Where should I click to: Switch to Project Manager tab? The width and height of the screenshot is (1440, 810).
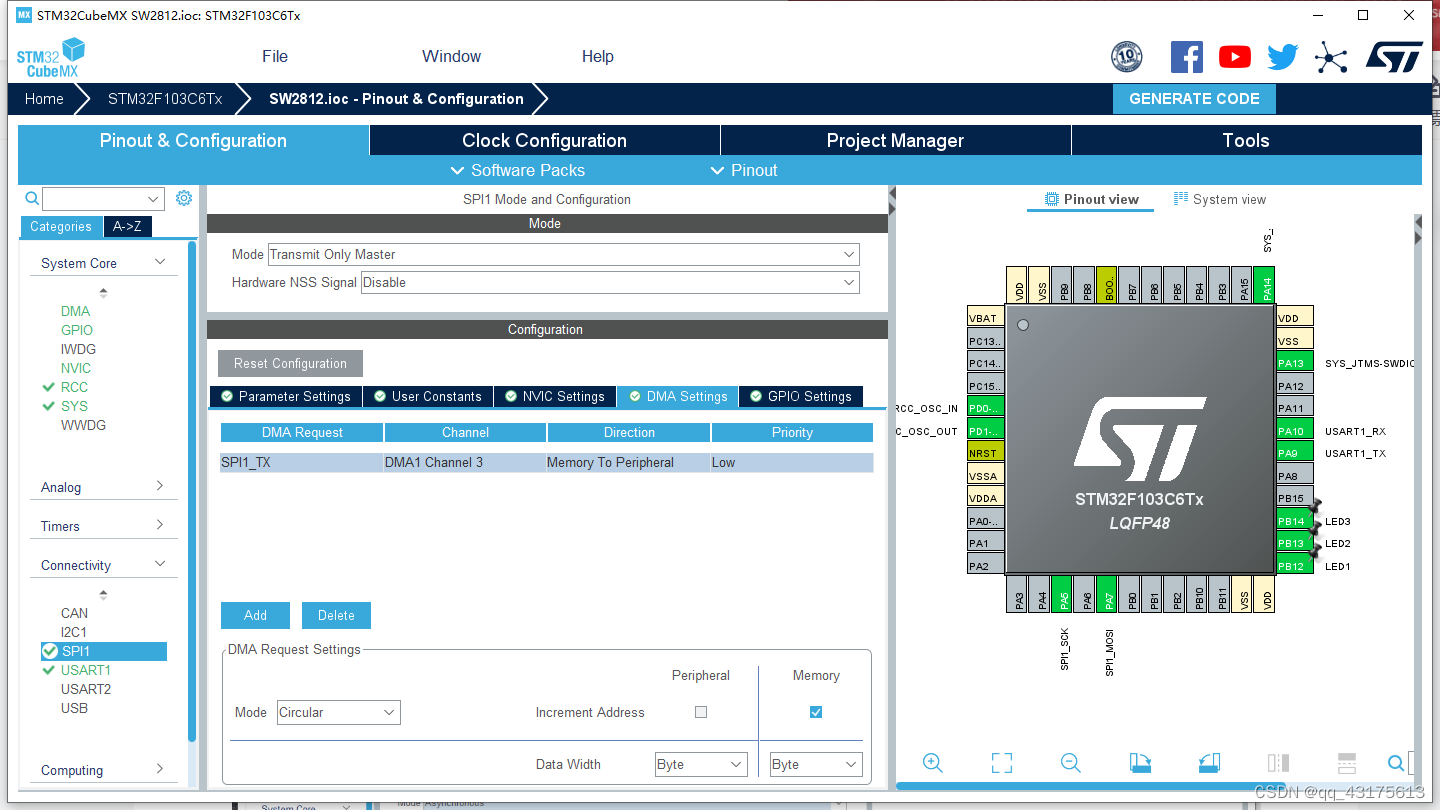tap(895, 140)
